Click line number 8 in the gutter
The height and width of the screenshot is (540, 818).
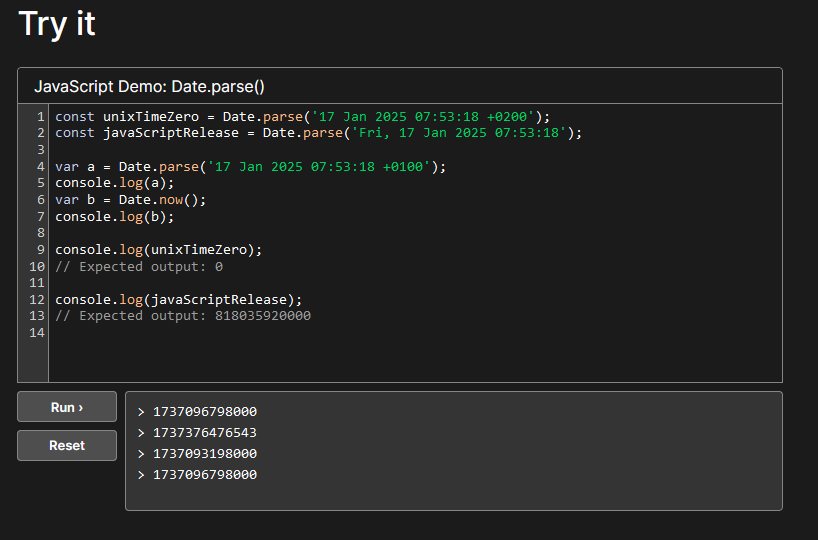click(40, 232)
